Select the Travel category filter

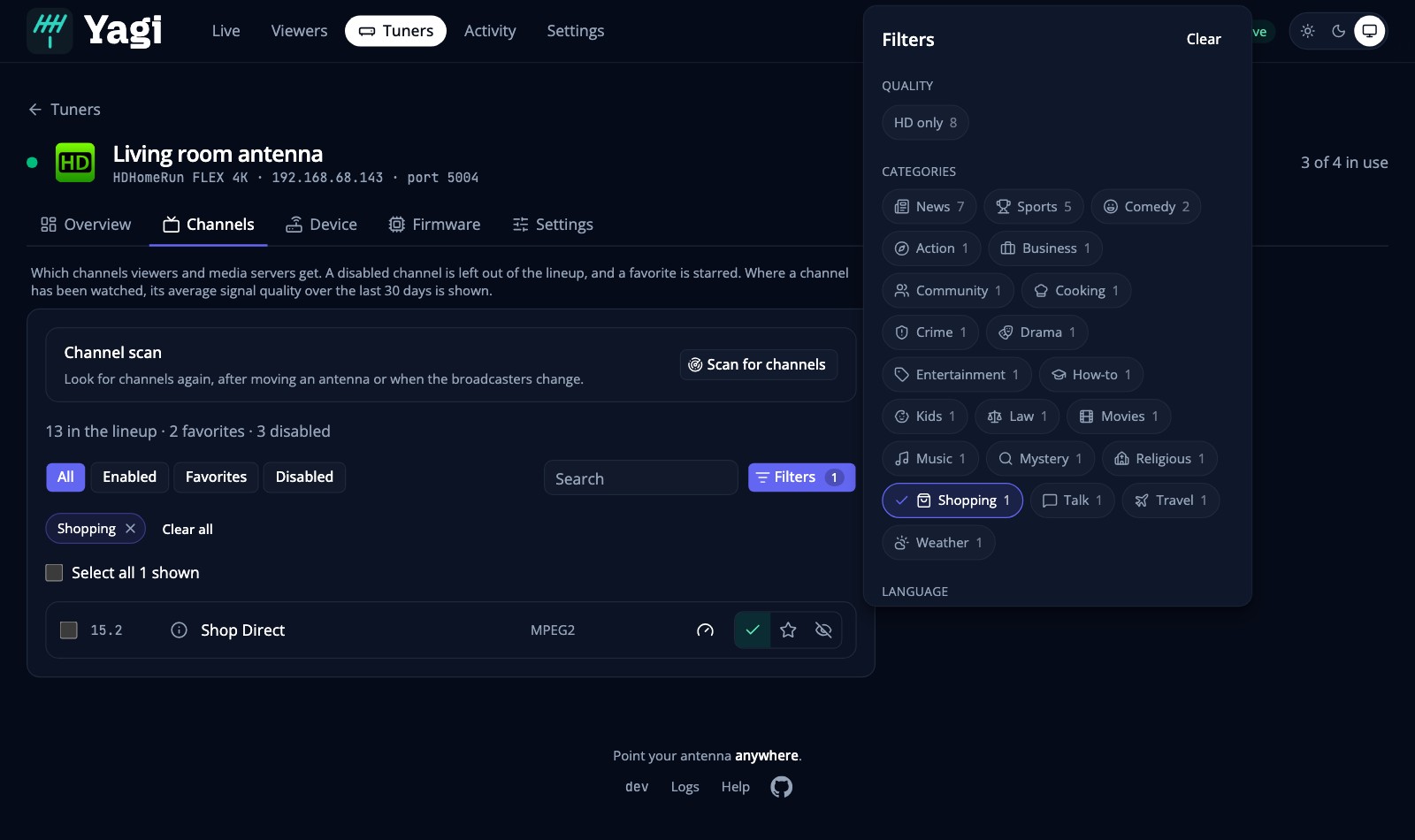click(1170, 500)
